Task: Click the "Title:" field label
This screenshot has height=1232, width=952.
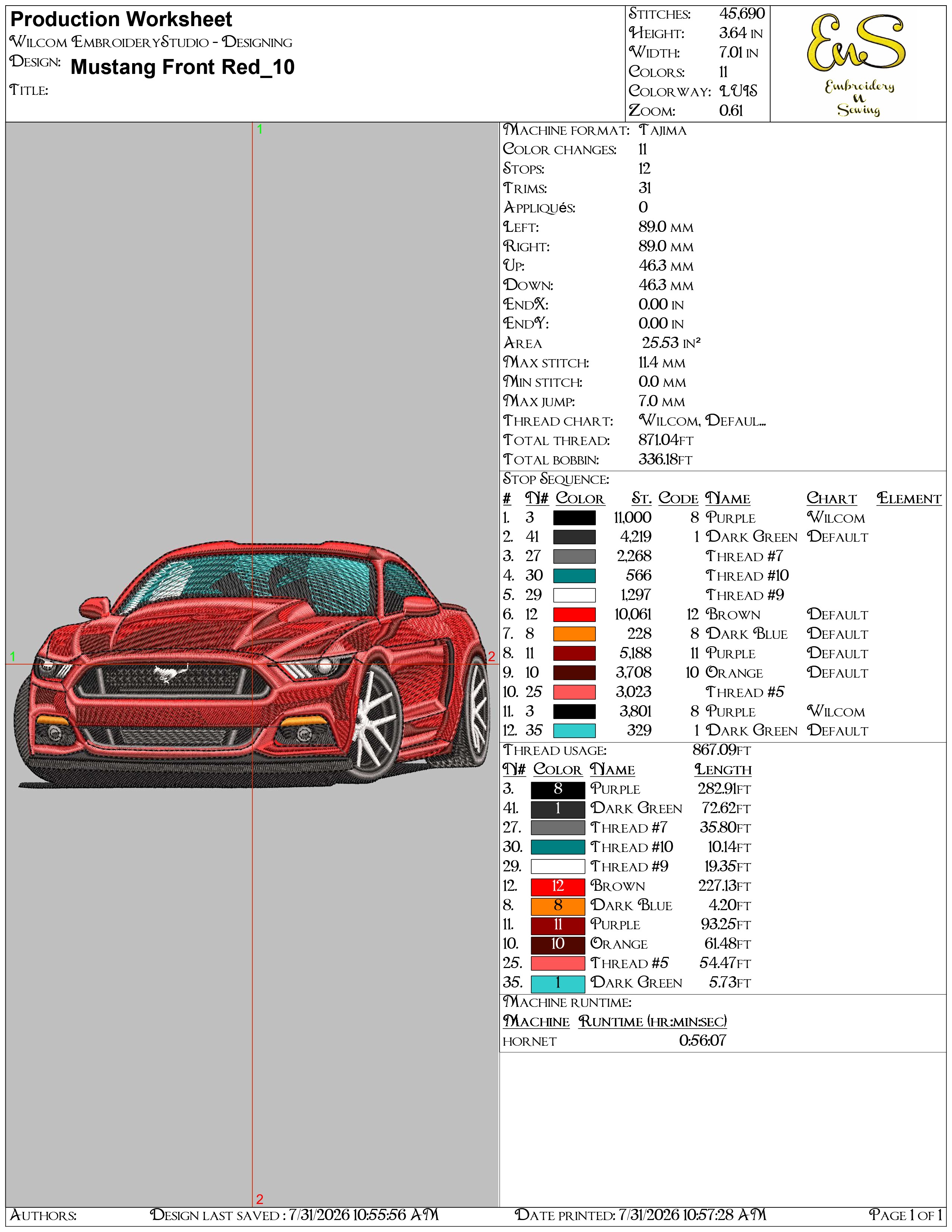Action: pyautogui.click(x=29, y=90)
